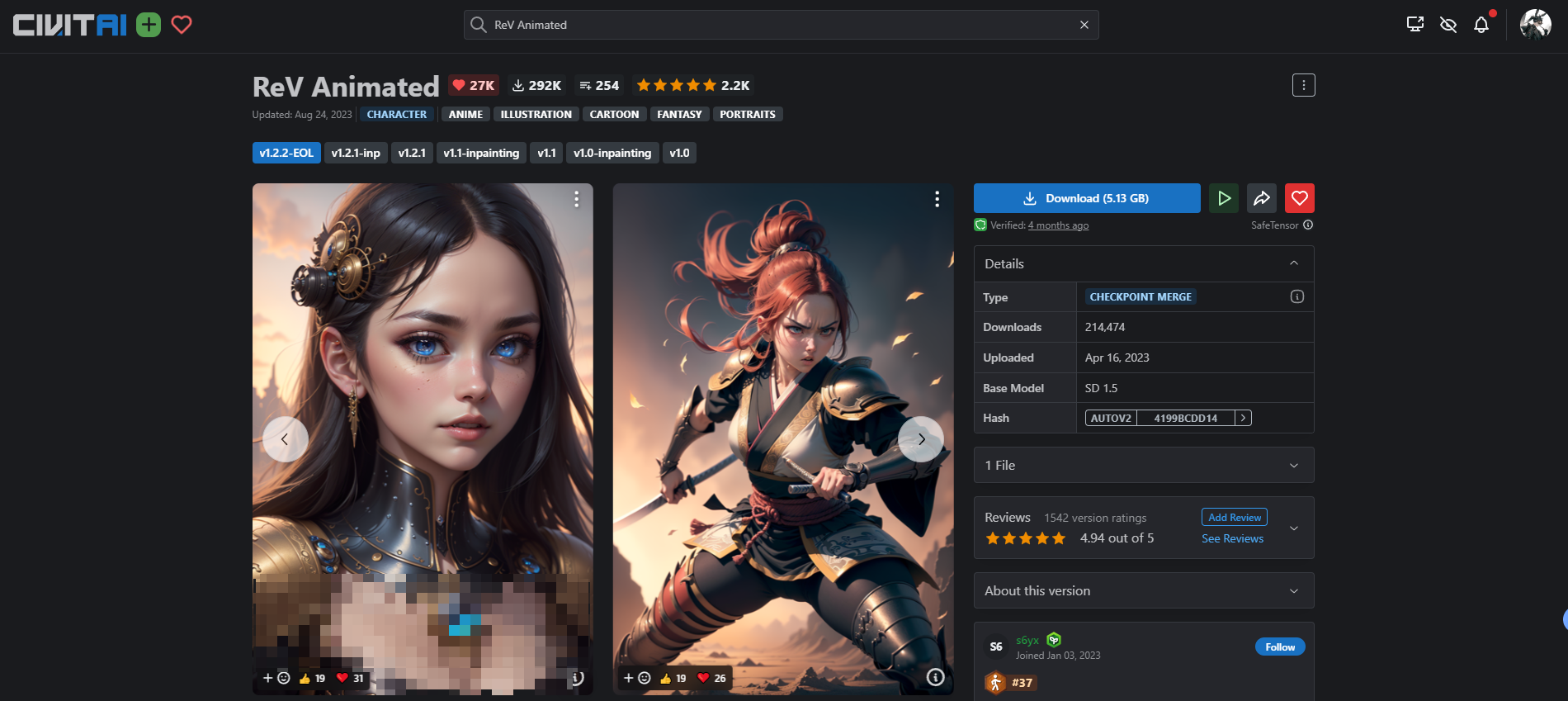
Task: Click the 27K likes badge
Action: coord(474,85)
